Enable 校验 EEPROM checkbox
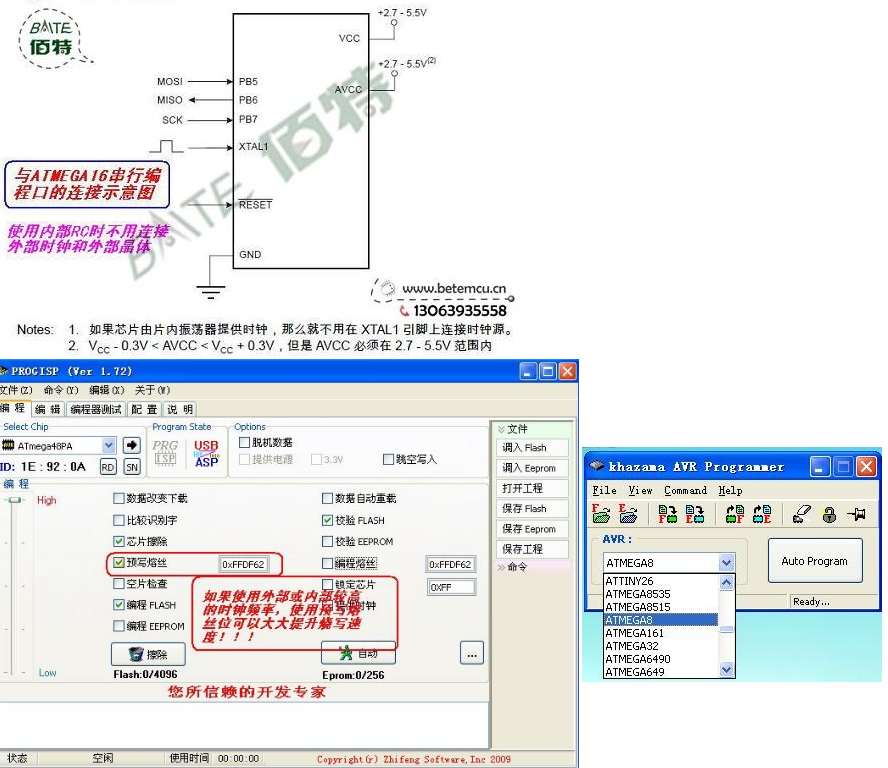This screenshot has height=768, width=888. click(327, 541)
